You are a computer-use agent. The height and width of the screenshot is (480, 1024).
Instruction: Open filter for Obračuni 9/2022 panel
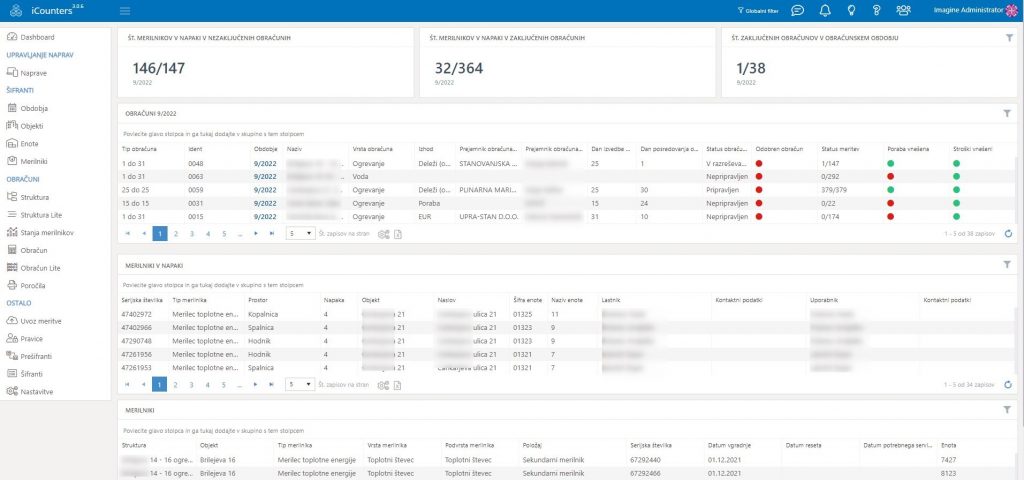(x=1007, y=113)
